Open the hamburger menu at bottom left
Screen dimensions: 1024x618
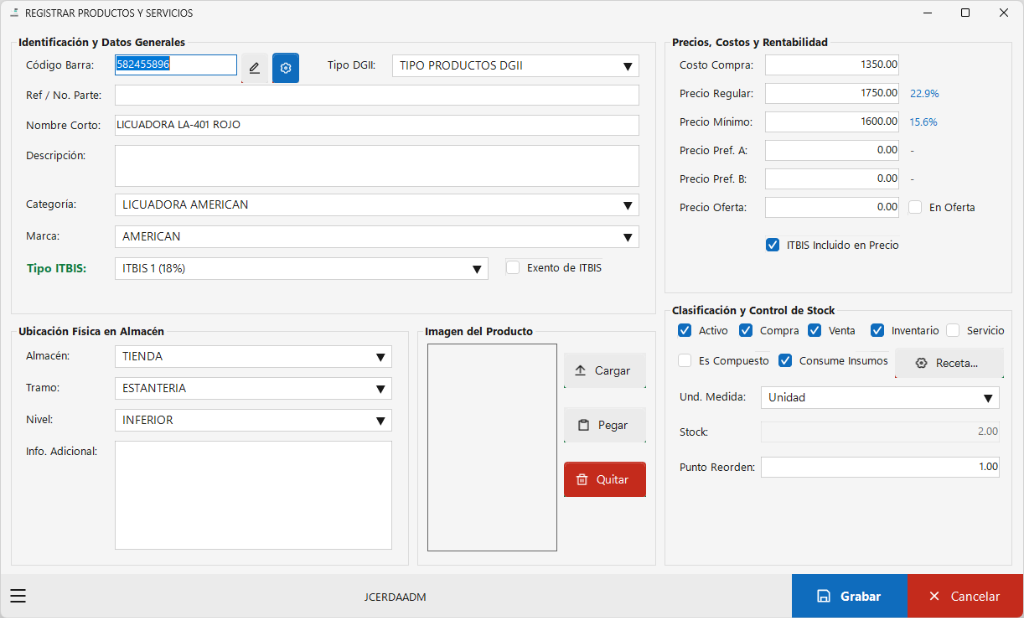pos(18,596)
